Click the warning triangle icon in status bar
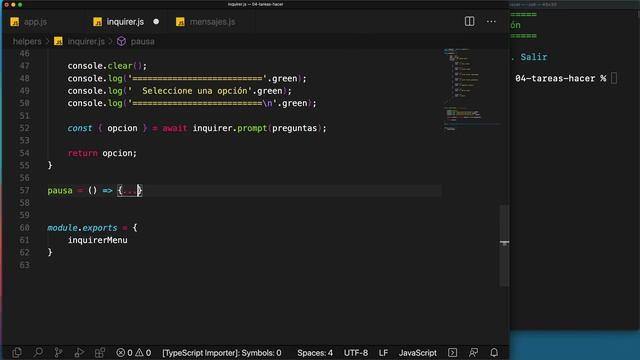This screenshot has width=640, height=360. coord(139,352)
